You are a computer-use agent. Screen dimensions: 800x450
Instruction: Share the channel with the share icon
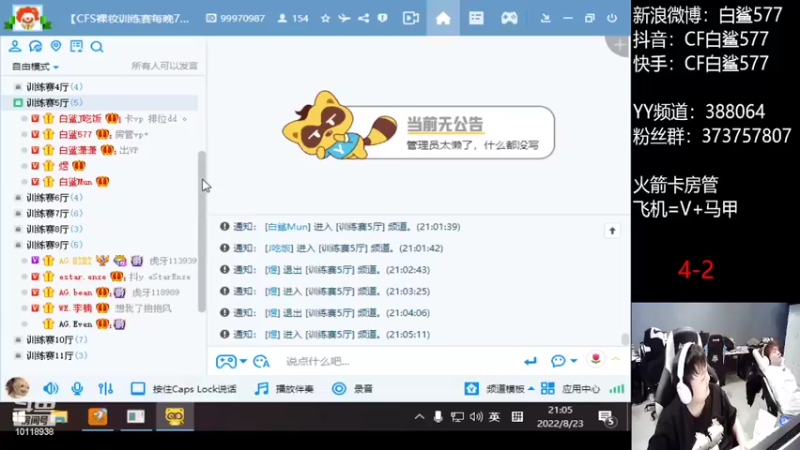click(x=363, y=18)
